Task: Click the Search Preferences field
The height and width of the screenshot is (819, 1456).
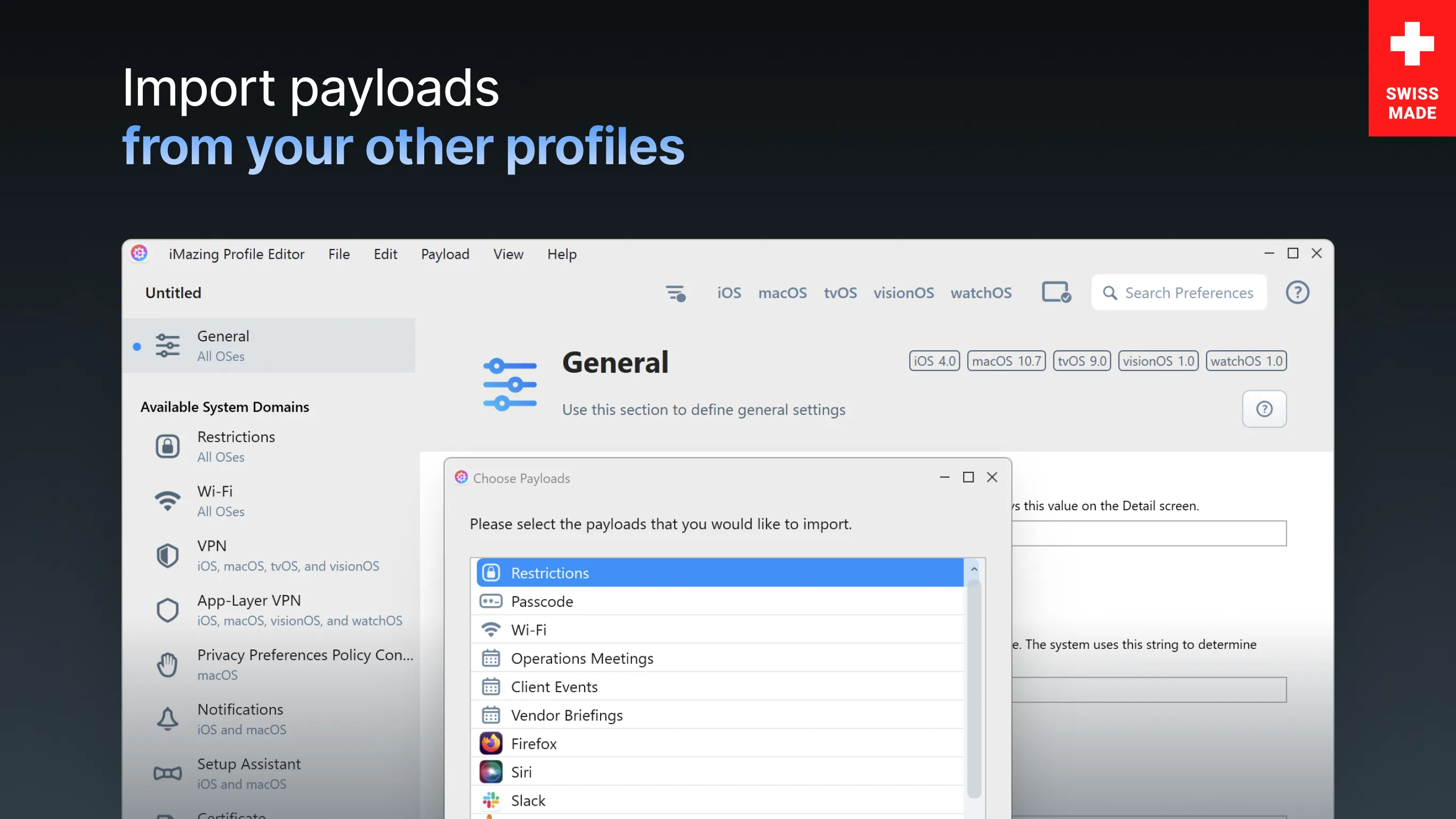Action: click(x=1179, y=292)
